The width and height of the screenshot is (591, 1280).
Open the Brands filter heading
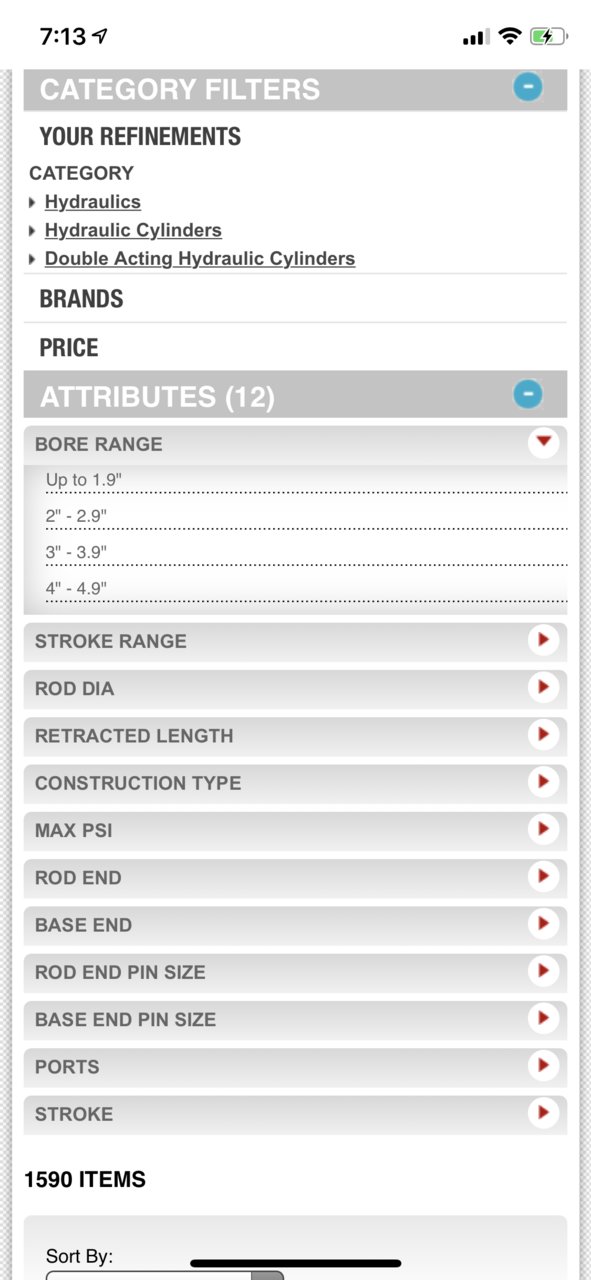click(x=81, y=299)
